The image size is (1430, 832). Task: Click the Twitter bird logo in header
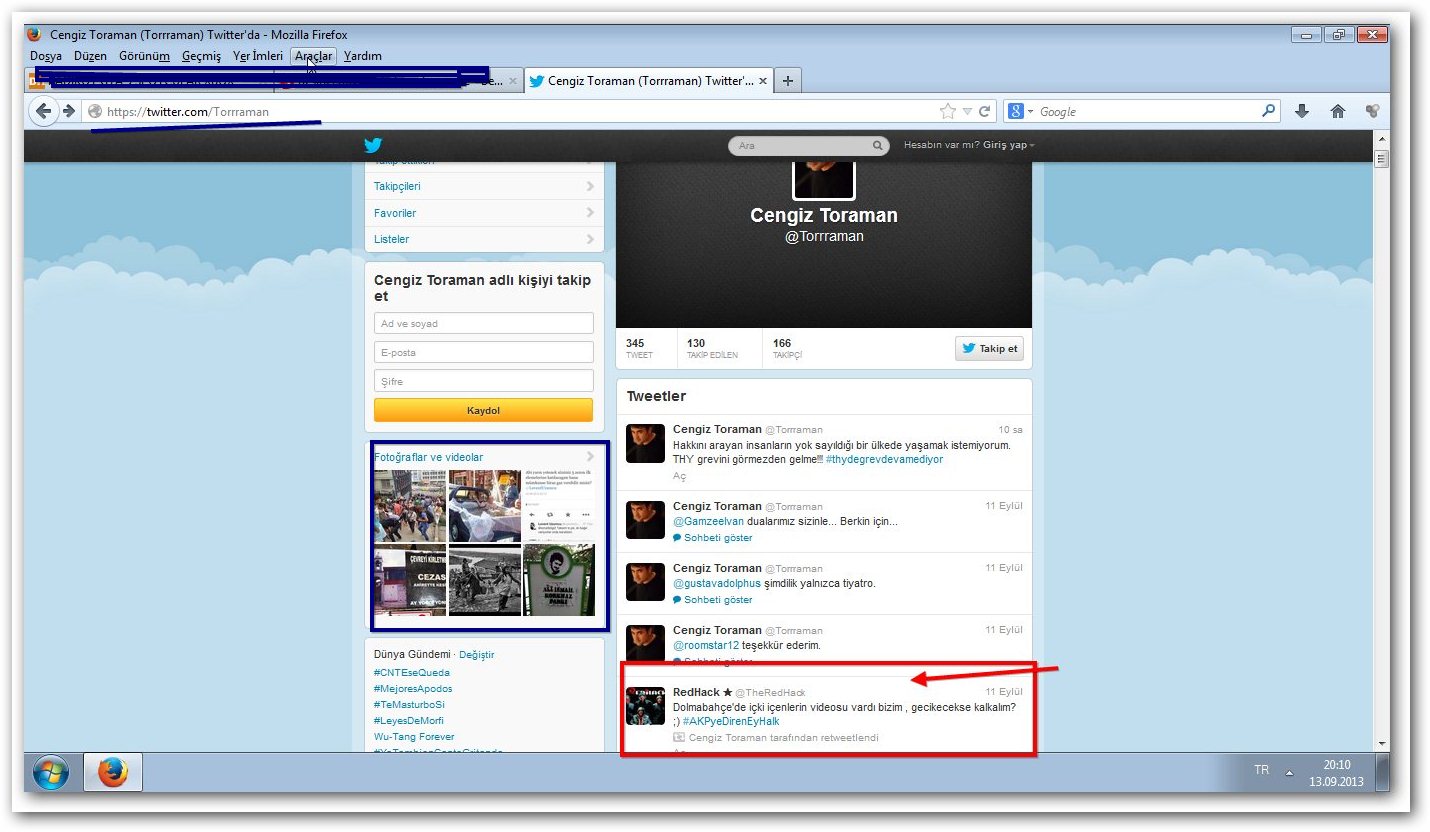click(x=373, y=145)
